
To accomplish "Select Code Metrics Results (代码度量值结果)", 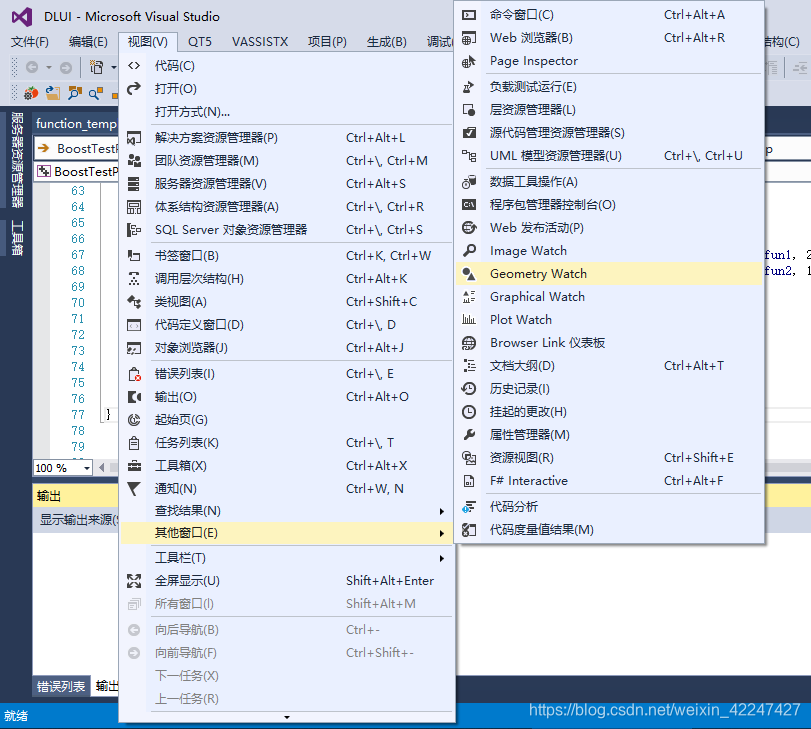I will pyautogui.click(x=609, y=530).
